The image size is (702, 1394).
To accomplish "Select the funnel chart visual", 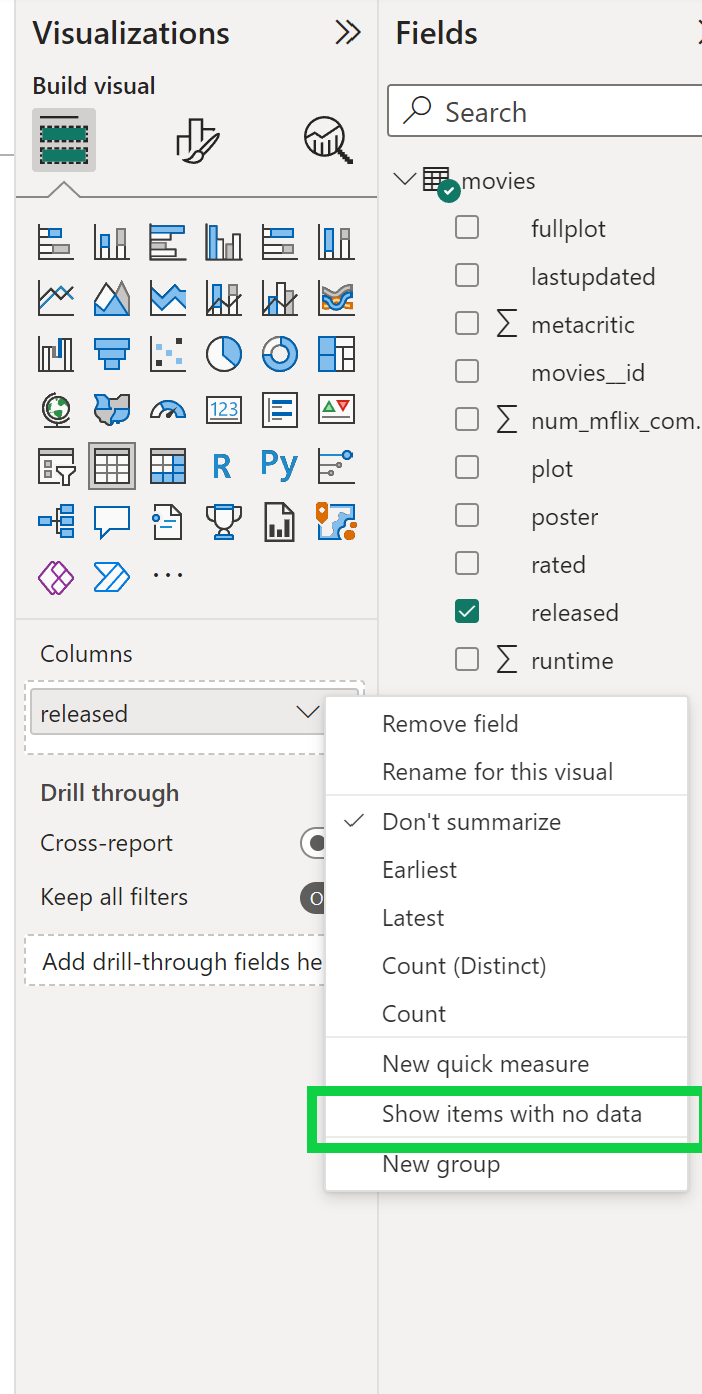I will (x=111, y=353).
